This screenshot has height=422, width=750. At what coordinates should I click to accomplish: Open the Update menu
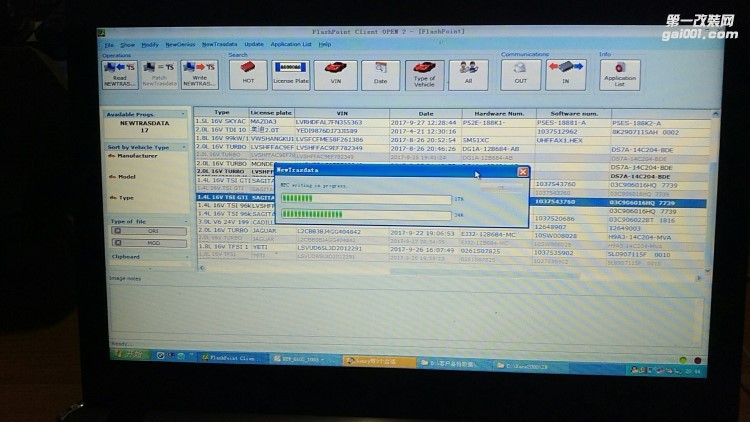click(x=254, y=45)
